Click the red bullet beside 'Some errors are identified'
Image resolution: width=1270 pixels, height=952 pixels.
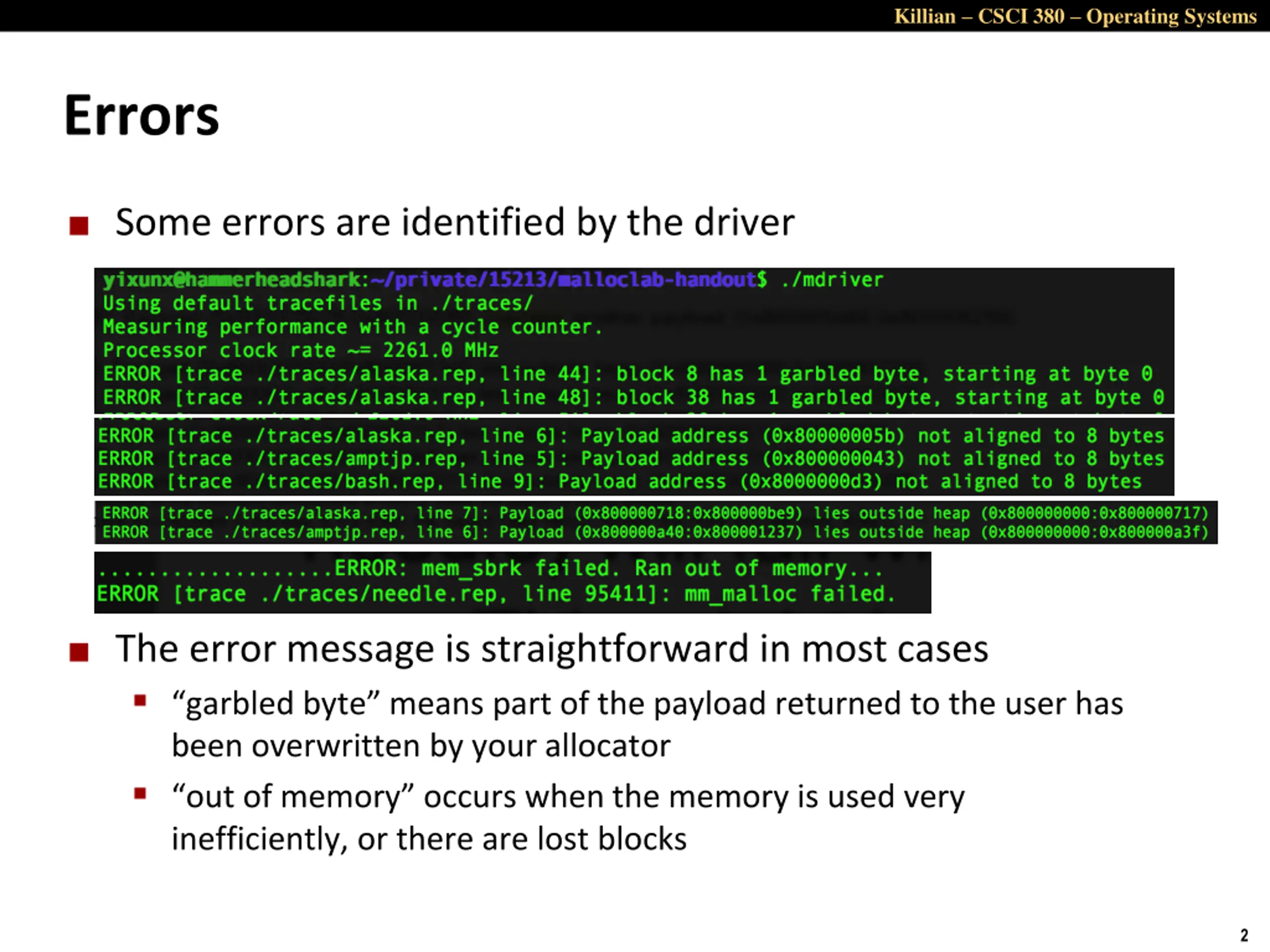point(79,226)
